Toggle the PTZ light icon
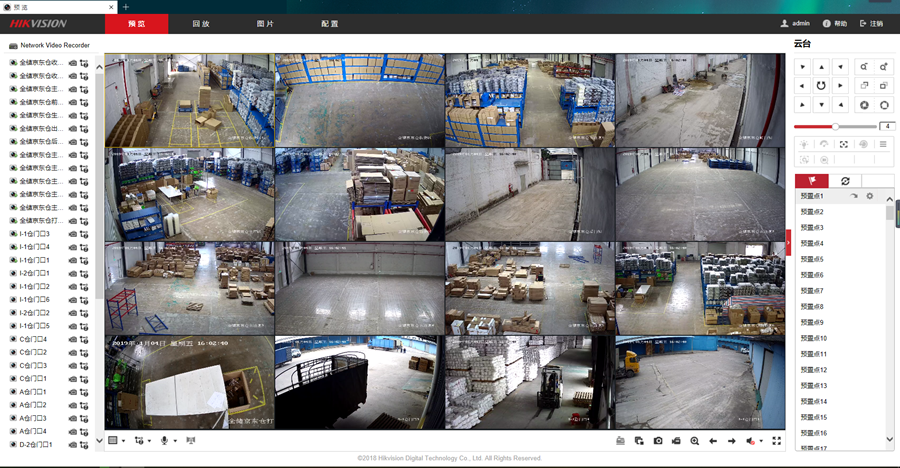Image resolution: width=900 pixels, height=468 pixels. (x=804, y=145)
